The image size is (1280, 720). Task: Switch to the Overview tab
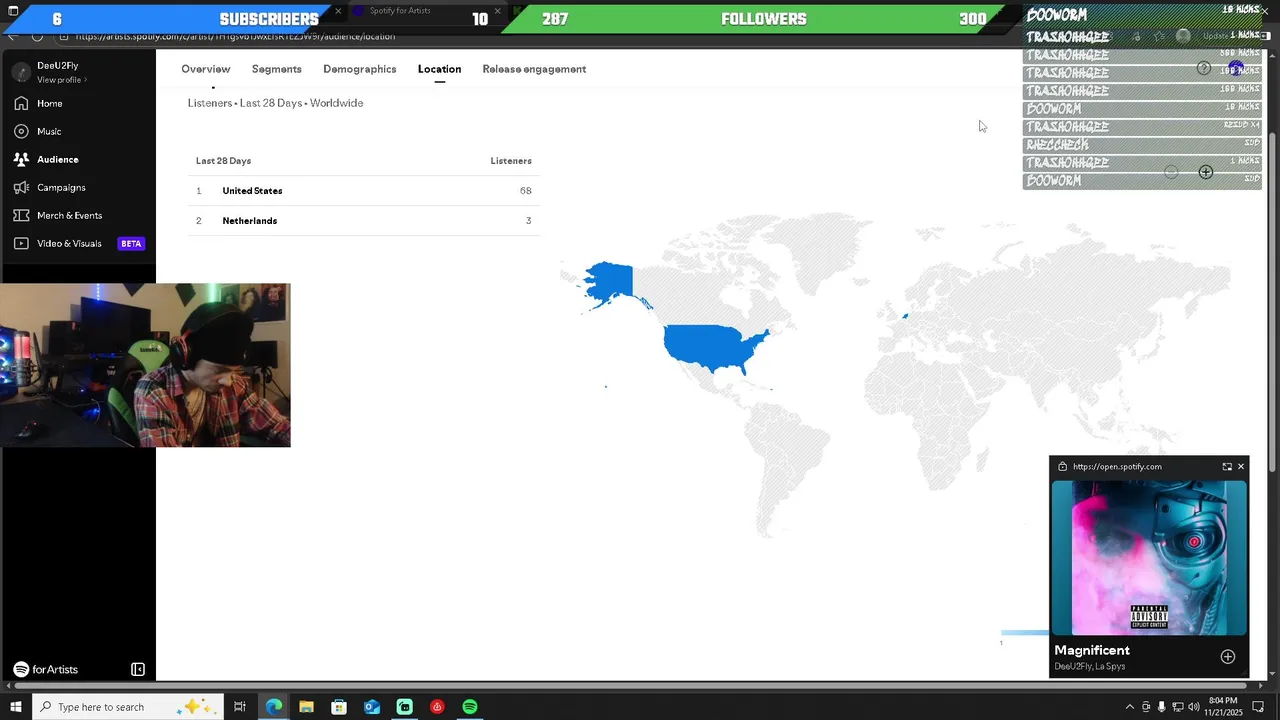click(206, 69)
